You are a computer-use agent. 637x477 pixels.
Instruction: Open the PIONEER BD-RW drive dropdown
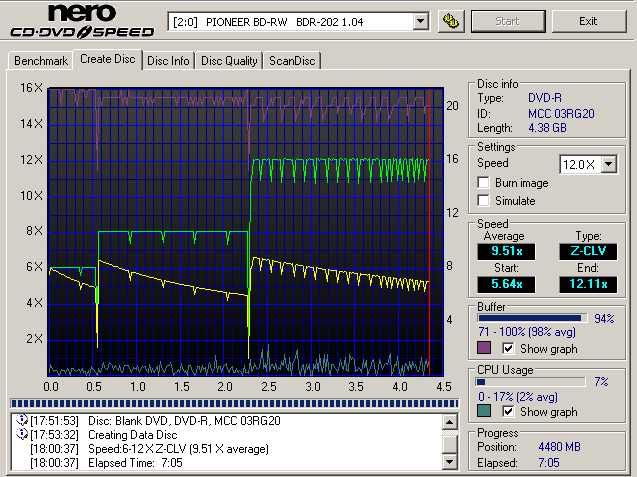[420, 21]
